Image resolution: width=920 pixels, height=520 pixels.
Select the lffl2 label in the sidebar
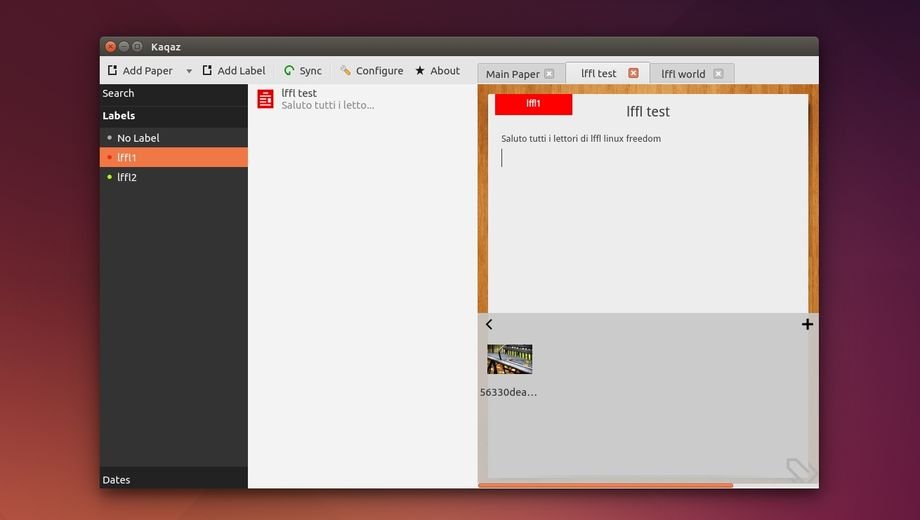(x=174, y=177)
